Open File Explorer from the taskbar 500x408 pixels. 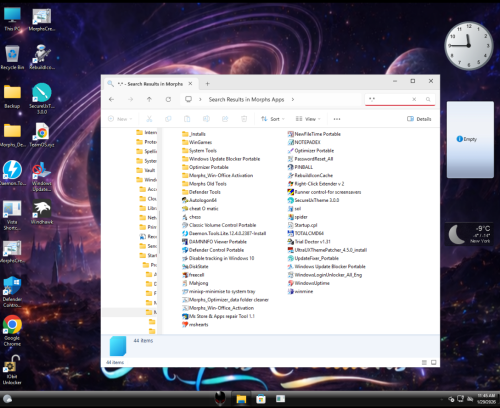coord(241,399)
